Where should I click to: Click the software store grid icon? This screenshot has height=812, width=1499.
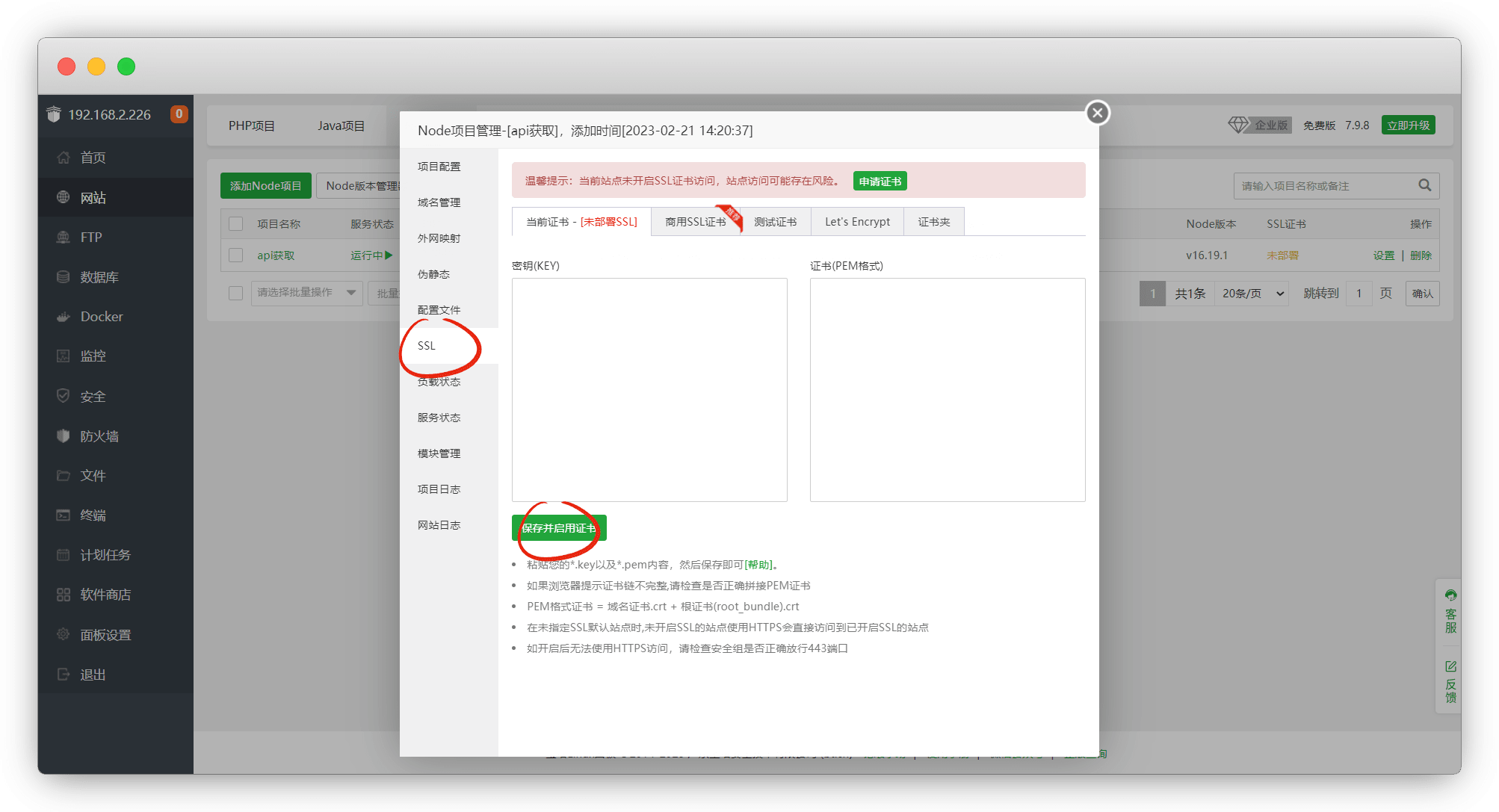click(64, 595)
